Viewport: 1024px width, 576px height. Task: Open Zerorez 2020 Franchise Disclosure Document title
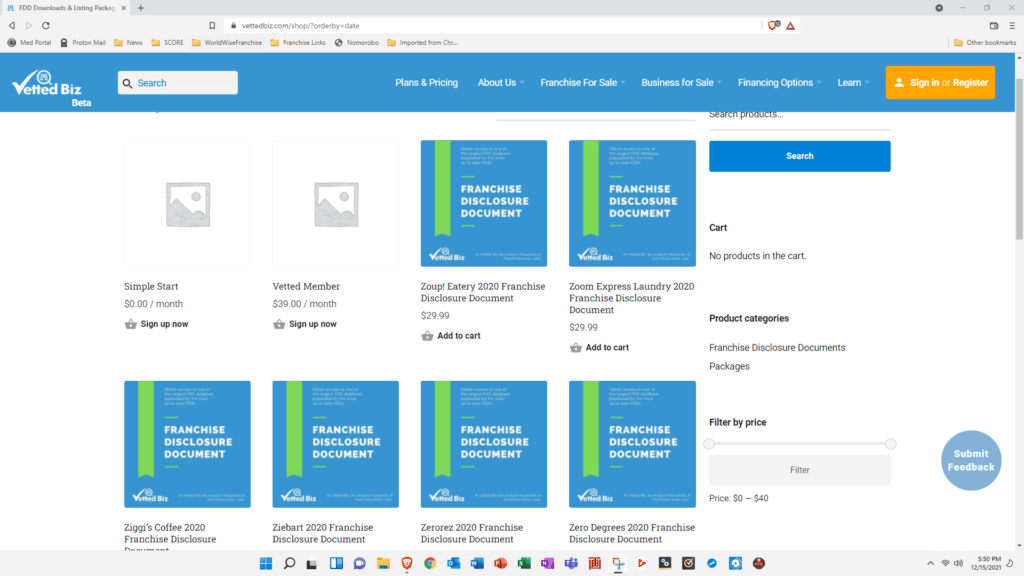pos(472,533)
